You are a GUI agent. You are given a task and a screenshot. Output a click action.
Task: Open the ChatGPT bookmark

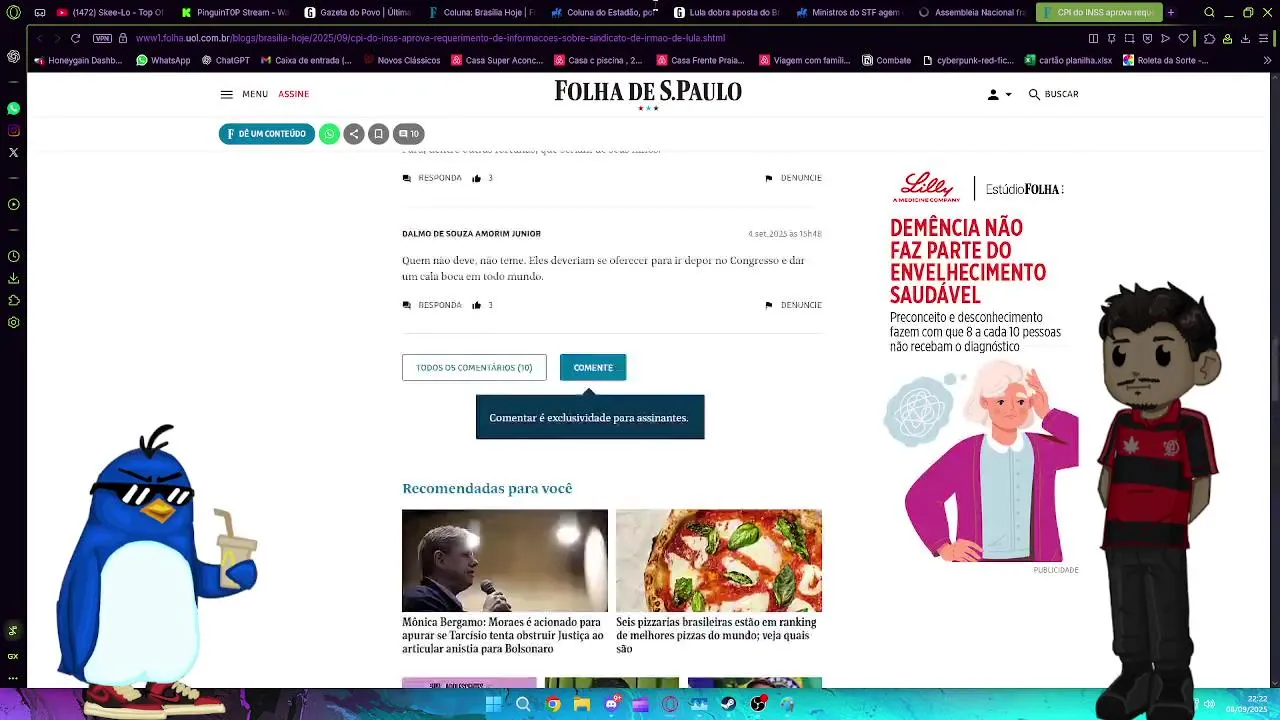pyautogui.click(x=226, y=60)
